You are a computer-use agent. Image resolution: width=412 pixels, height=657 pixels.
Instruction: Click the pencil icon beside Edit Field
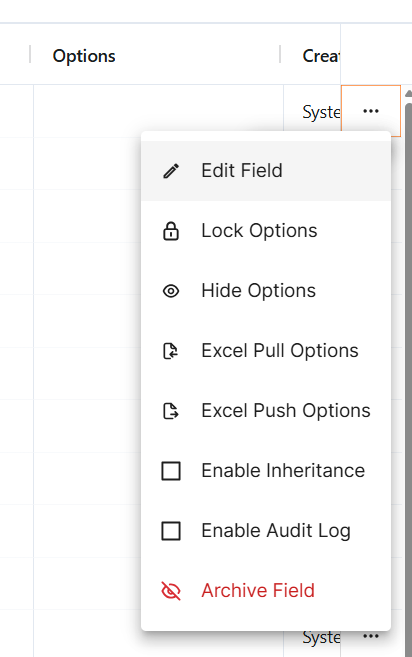point(171,171)
